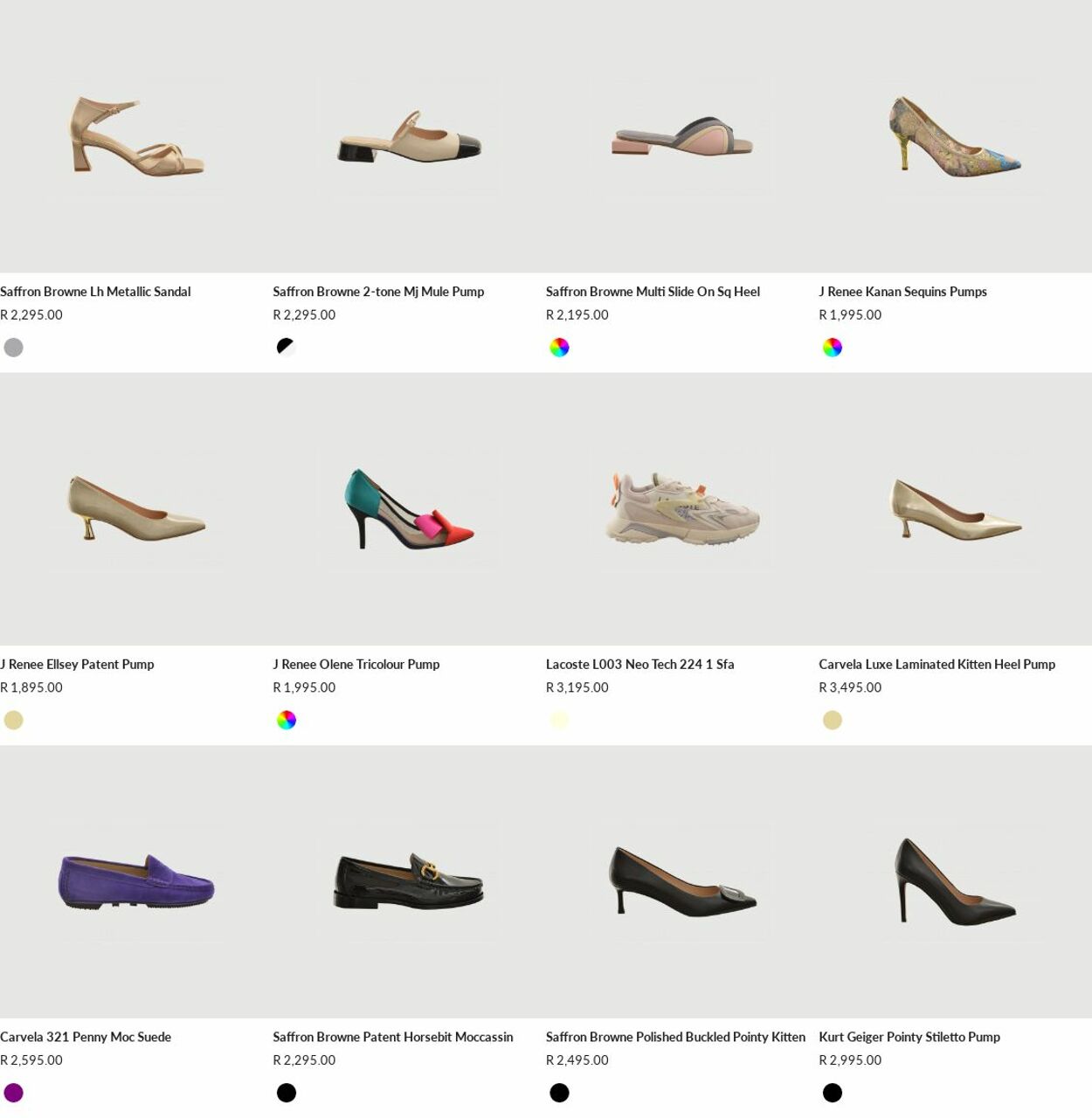Open the Saffron Browne Multi Slide On Sq Heel image
Screen dimensions: 1092x1118
[682, 136]
